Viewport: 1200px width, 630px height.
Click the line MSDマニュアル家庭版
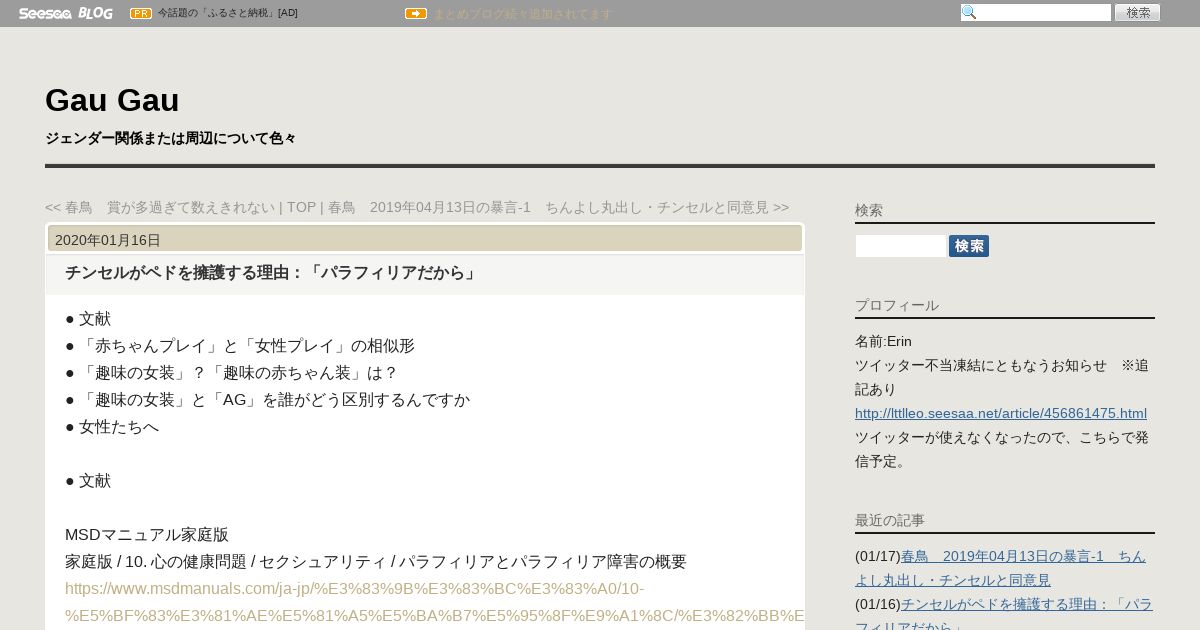click(x=147, y=535)
